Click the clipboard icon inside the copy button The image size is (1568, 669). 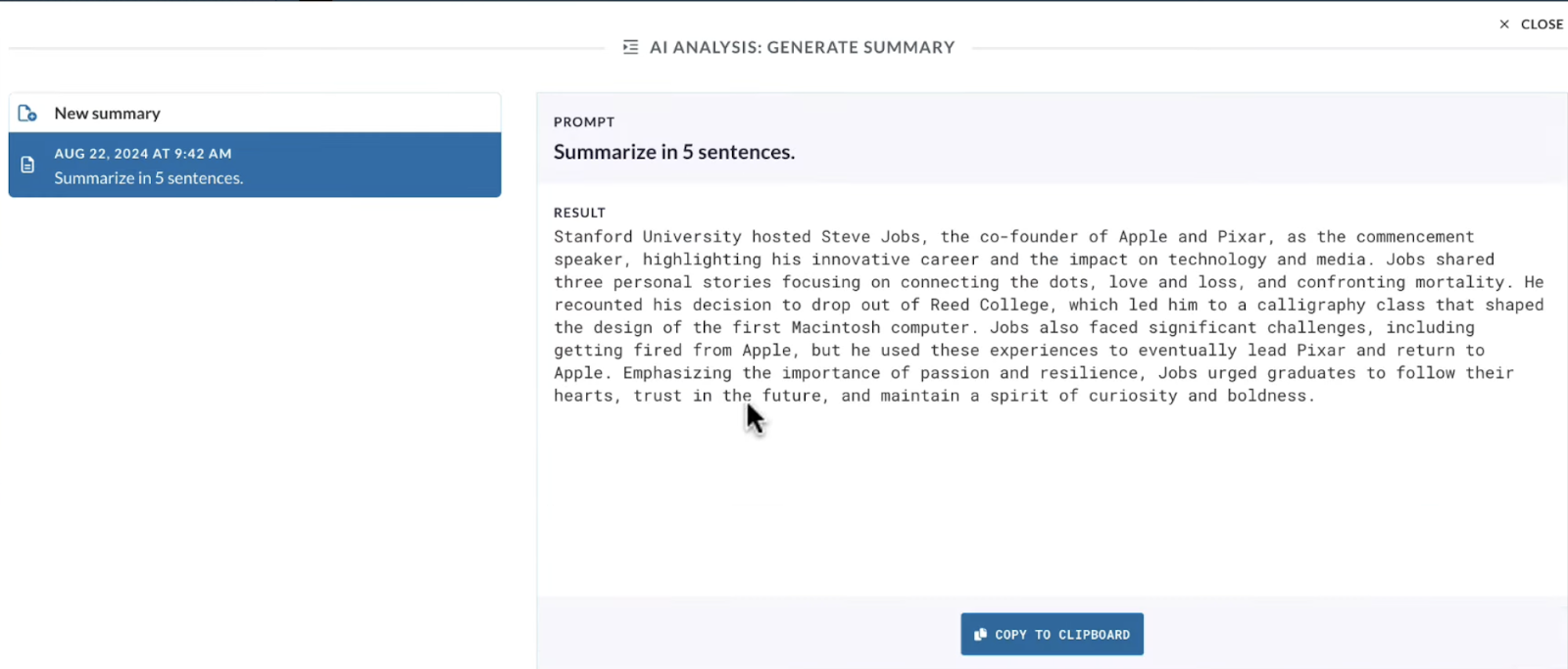(980, 634)
